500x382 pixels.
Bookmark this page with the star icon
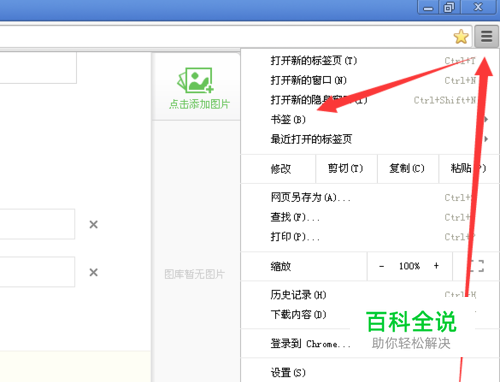coord(461,37)
